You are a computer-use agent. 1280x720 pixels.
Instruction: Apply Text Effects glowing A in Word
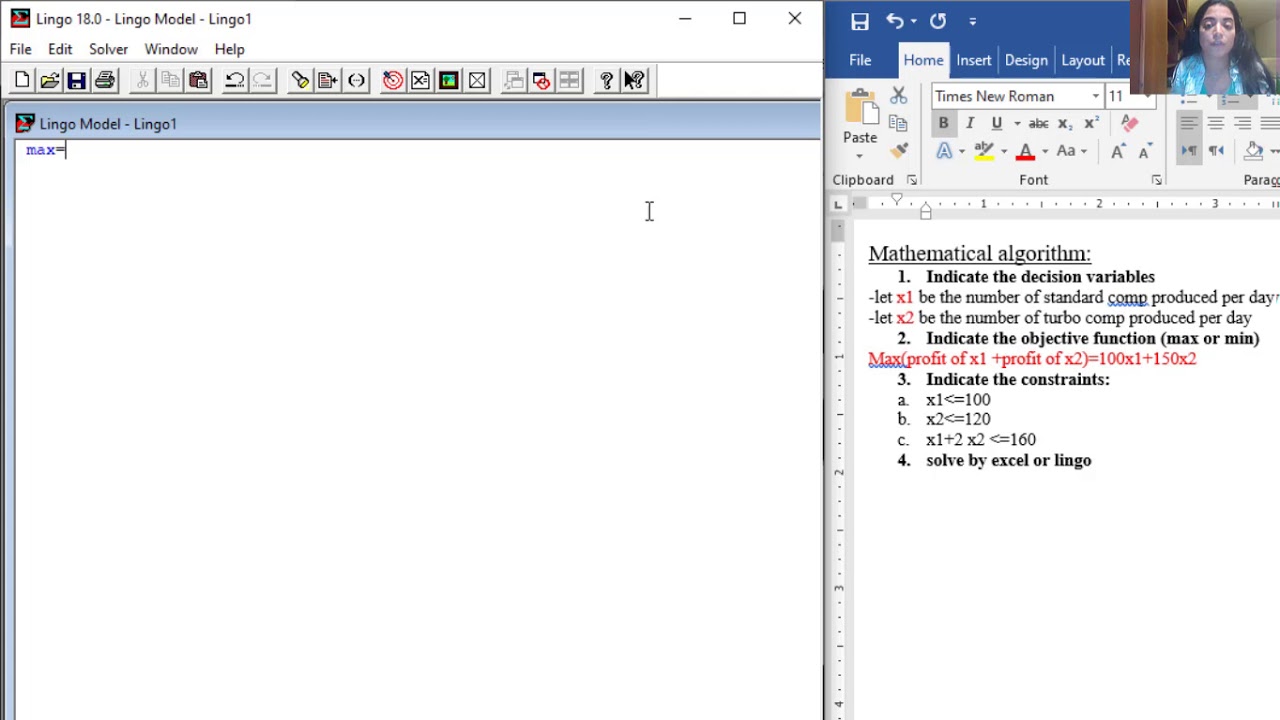tap(943, 151)
